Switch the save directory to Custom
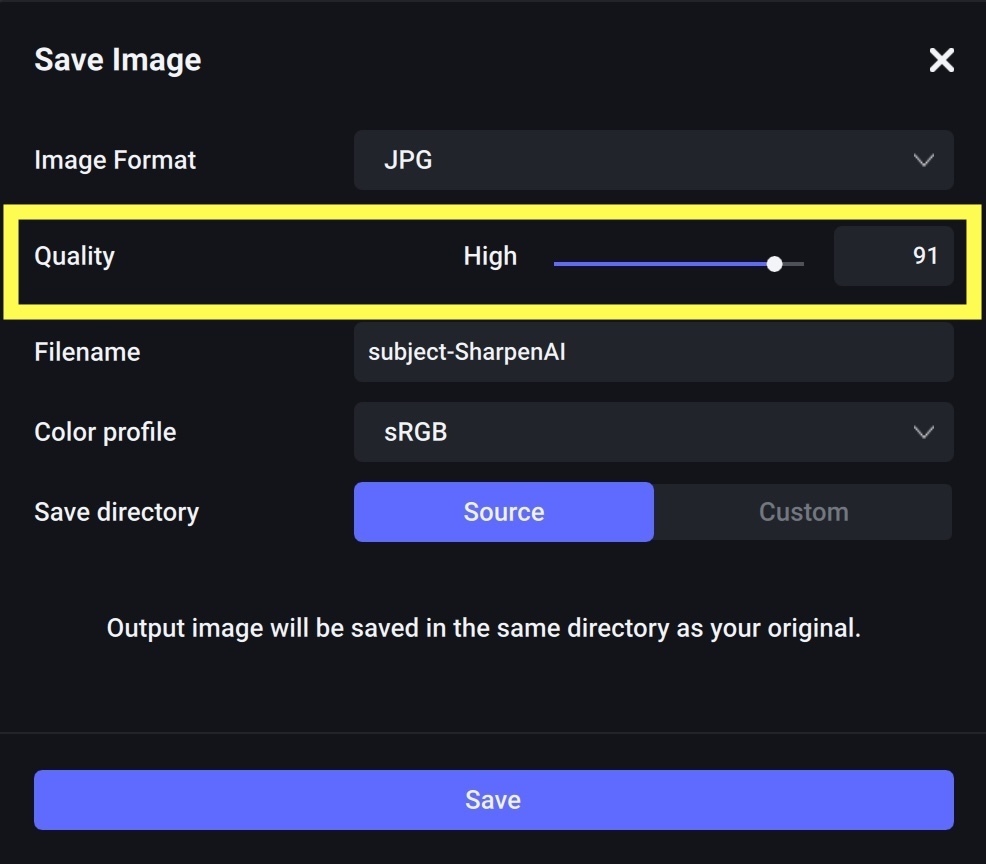This screenshot has height=864, width=986. point(803,512)
